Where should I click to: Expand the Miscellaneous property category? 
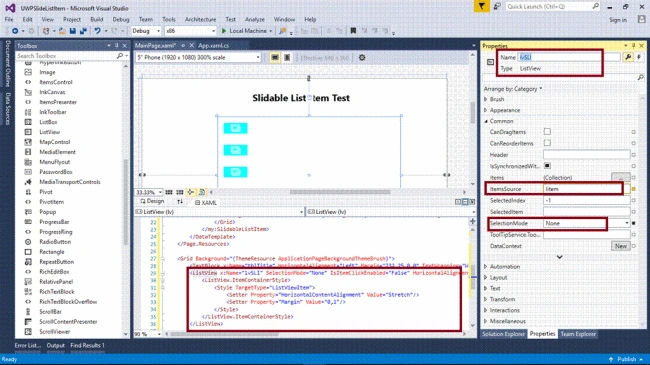(x=486, y=321)
